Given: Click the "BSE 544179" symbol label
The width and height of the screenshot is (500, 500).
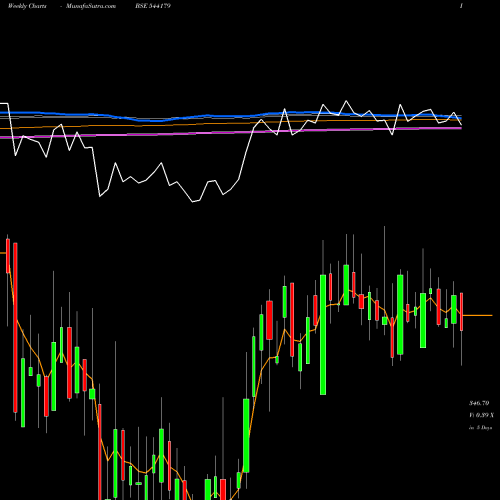Looking at the screenshot, I should coord(153,6).
